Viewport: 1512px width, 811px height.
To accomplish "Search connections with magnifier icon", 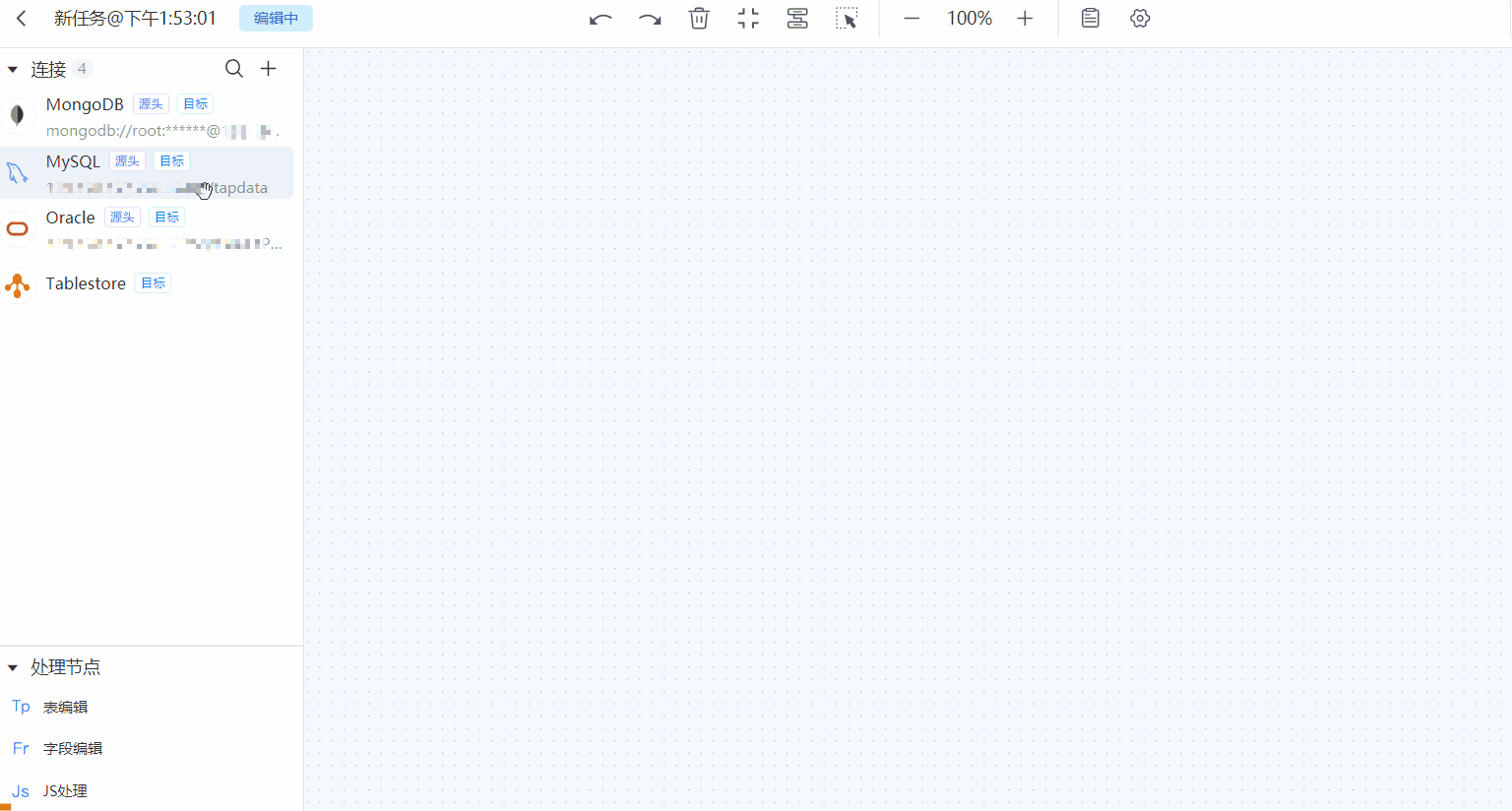I will click(234, 68).
